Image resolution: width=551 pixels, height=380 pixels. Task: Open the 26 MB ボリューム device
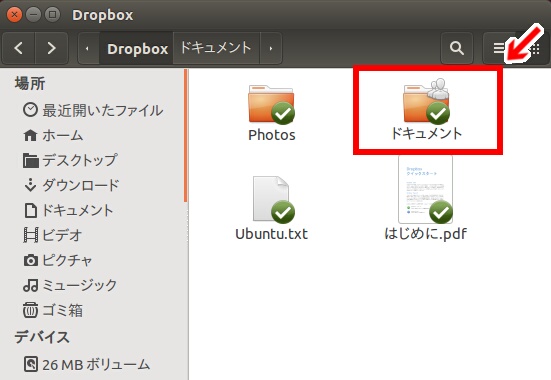(x=87, y=365)
